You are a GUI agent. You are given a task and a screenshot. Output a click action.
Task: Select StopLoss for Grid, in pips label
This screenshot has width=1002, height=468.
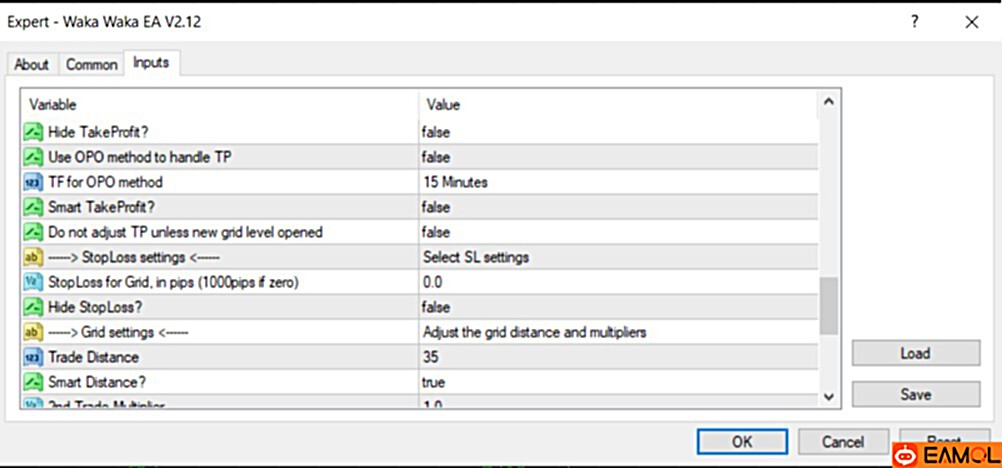pos(173,282)
